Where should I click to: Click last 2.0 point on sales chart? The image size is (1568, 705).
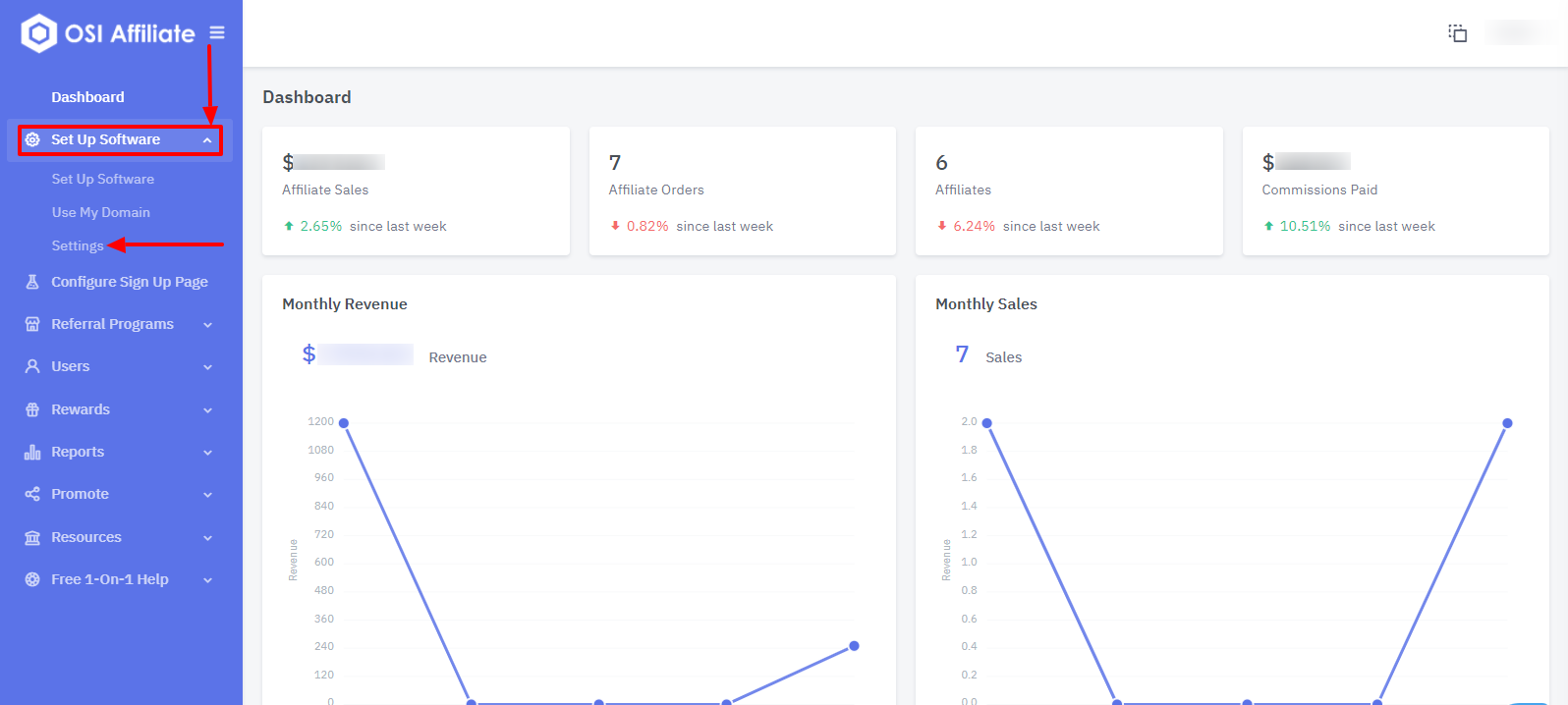click(1508, 423)
